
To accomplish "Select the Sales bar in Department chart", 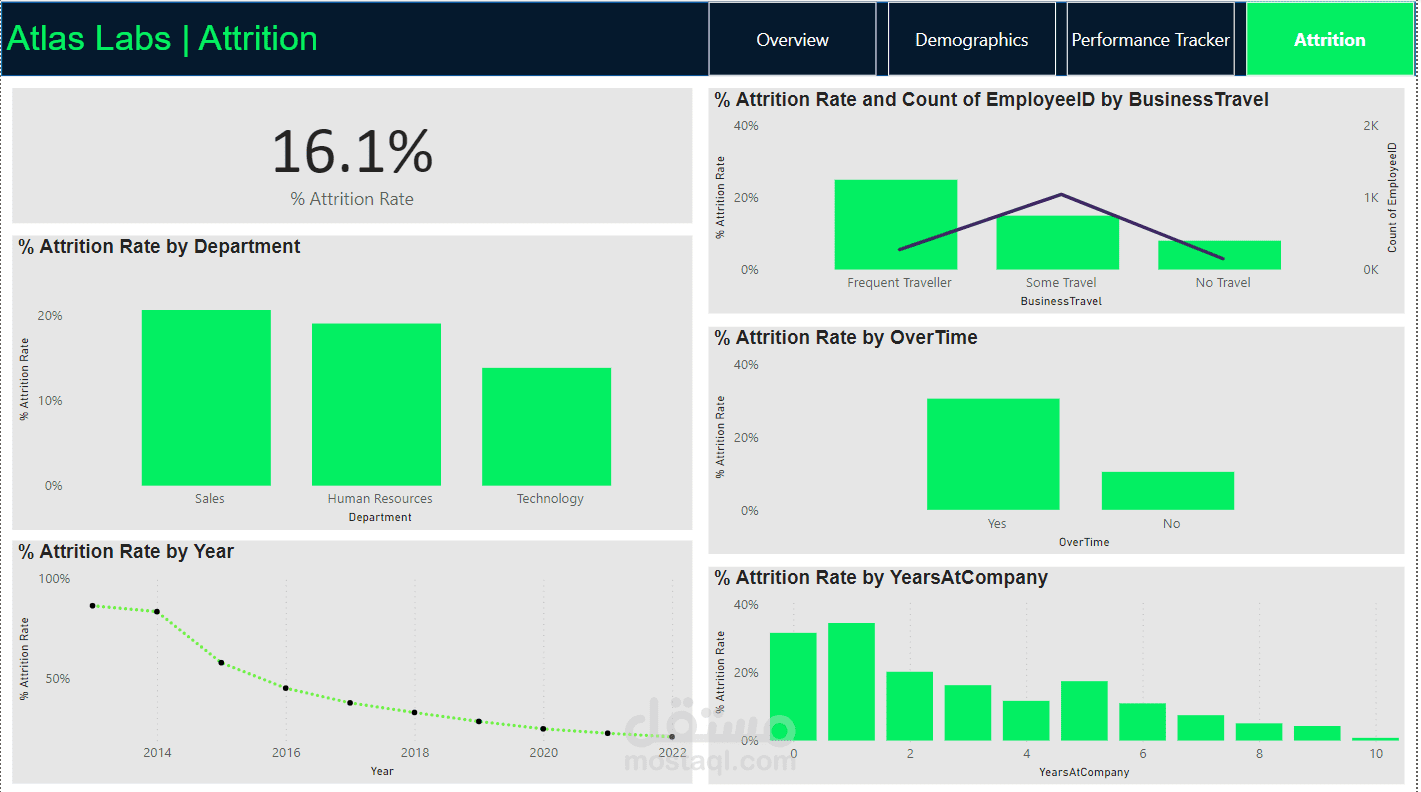I will pos(206,398).
